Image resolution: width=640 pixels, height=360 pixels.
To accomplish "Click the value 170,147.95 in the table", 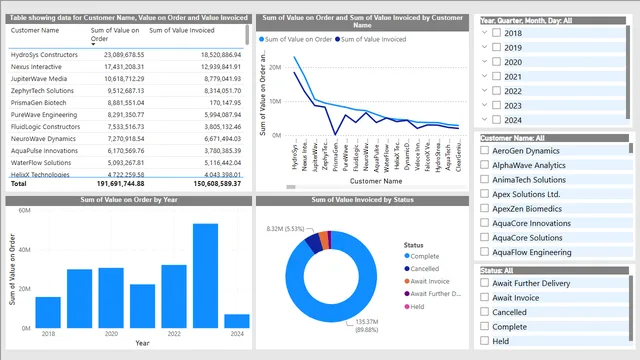I will (x=225, y=103).
